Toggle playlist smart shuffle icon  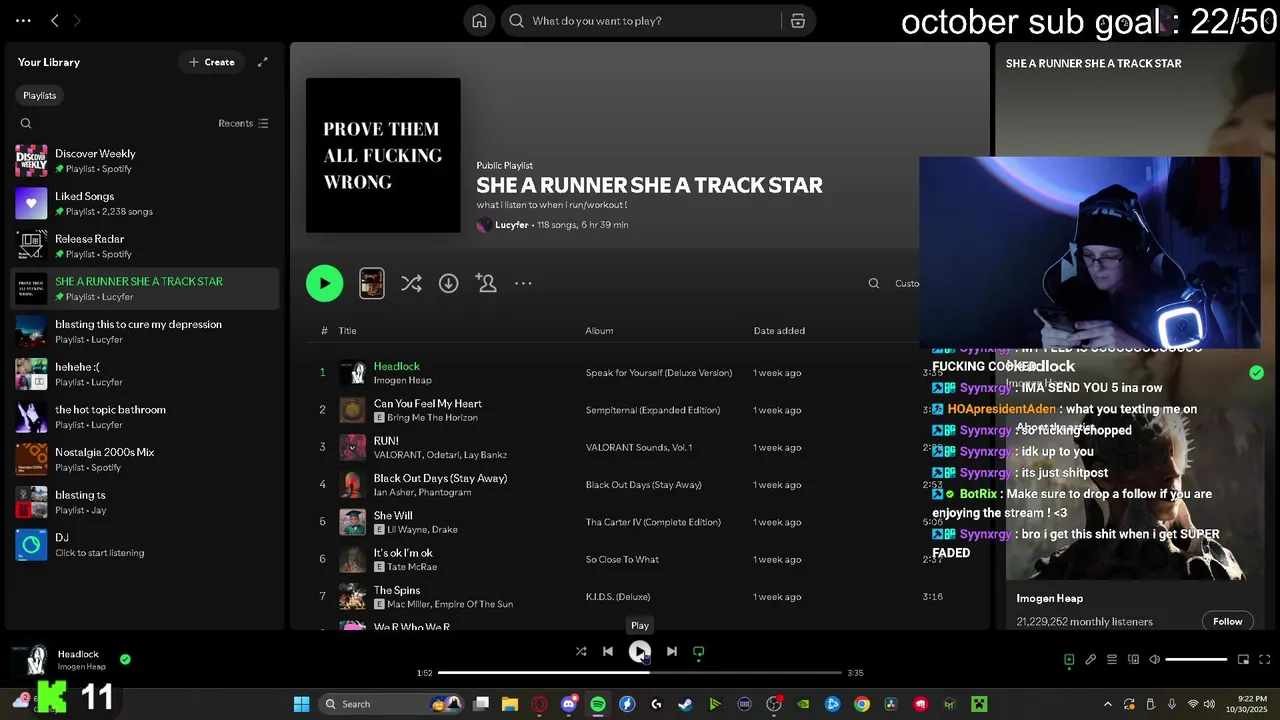tap(411, 284)
